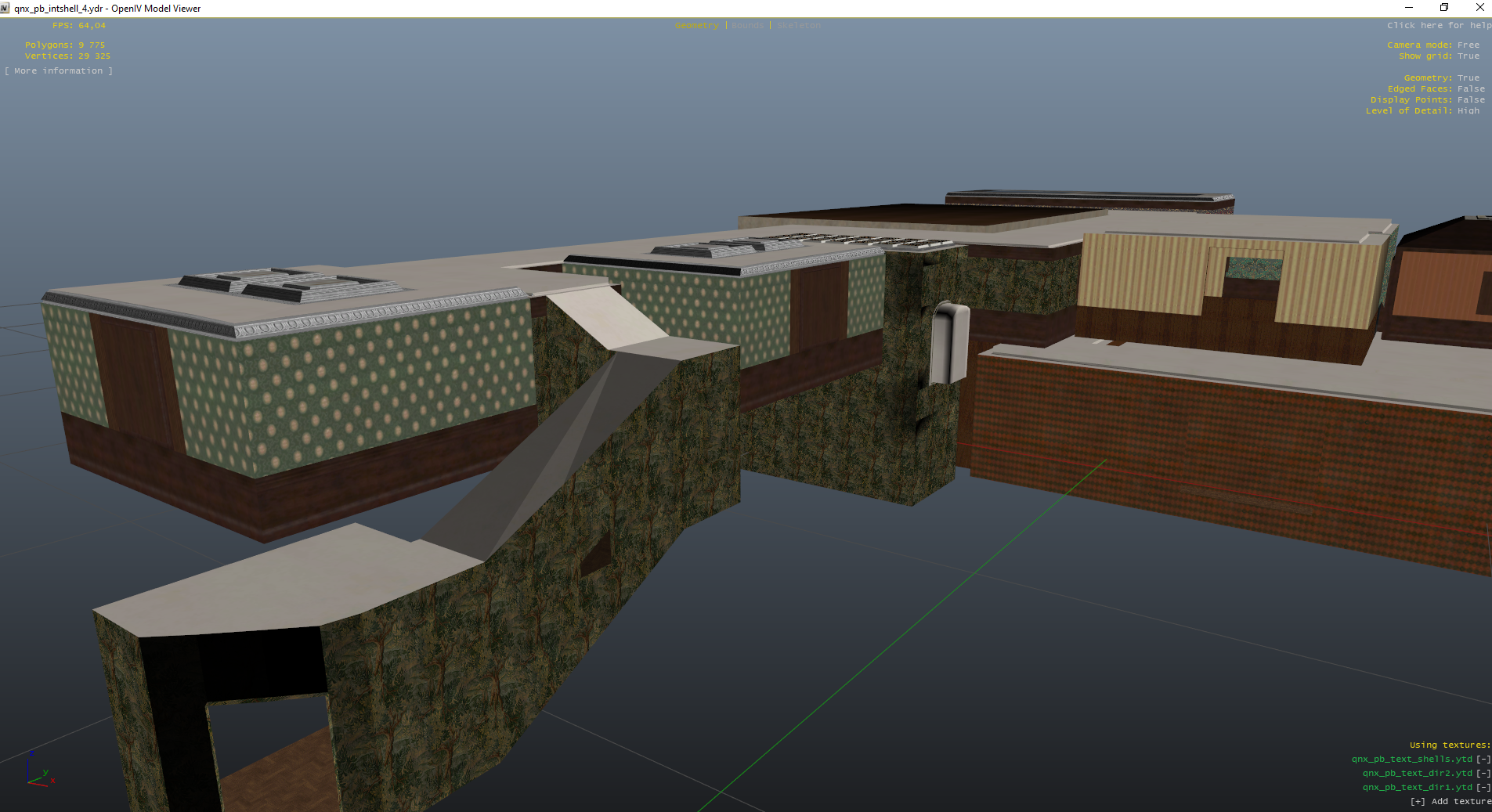Click the Vertices: 29 325 statistic
This screenshot has height=812, width=1492.
coord(67,56)
